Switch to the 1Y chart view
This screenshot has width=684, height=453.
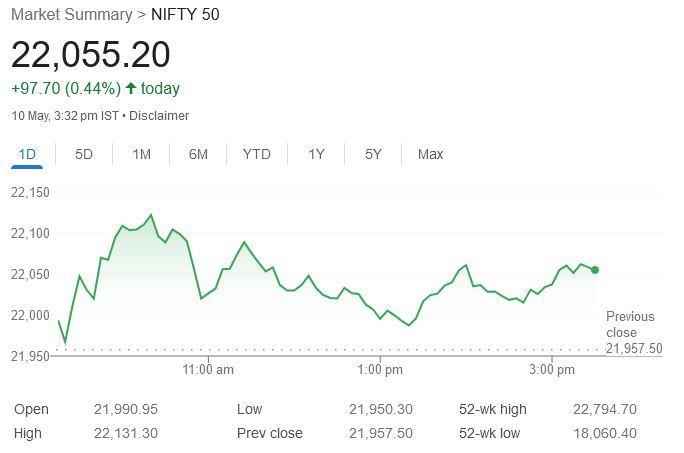(316, 154)
